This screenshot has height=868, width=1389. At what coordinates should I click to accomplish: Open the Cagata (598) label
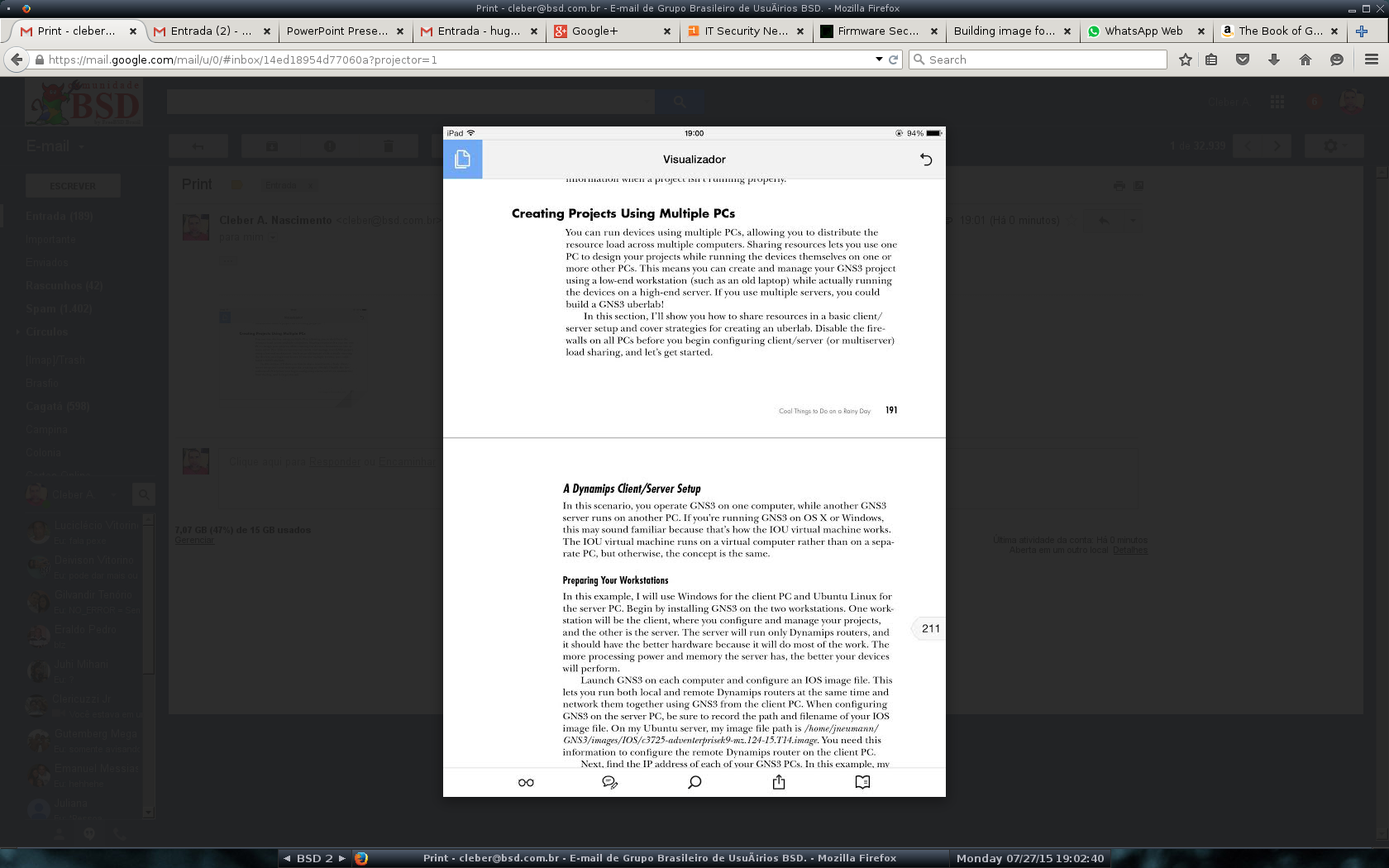[x=57, y=407]
